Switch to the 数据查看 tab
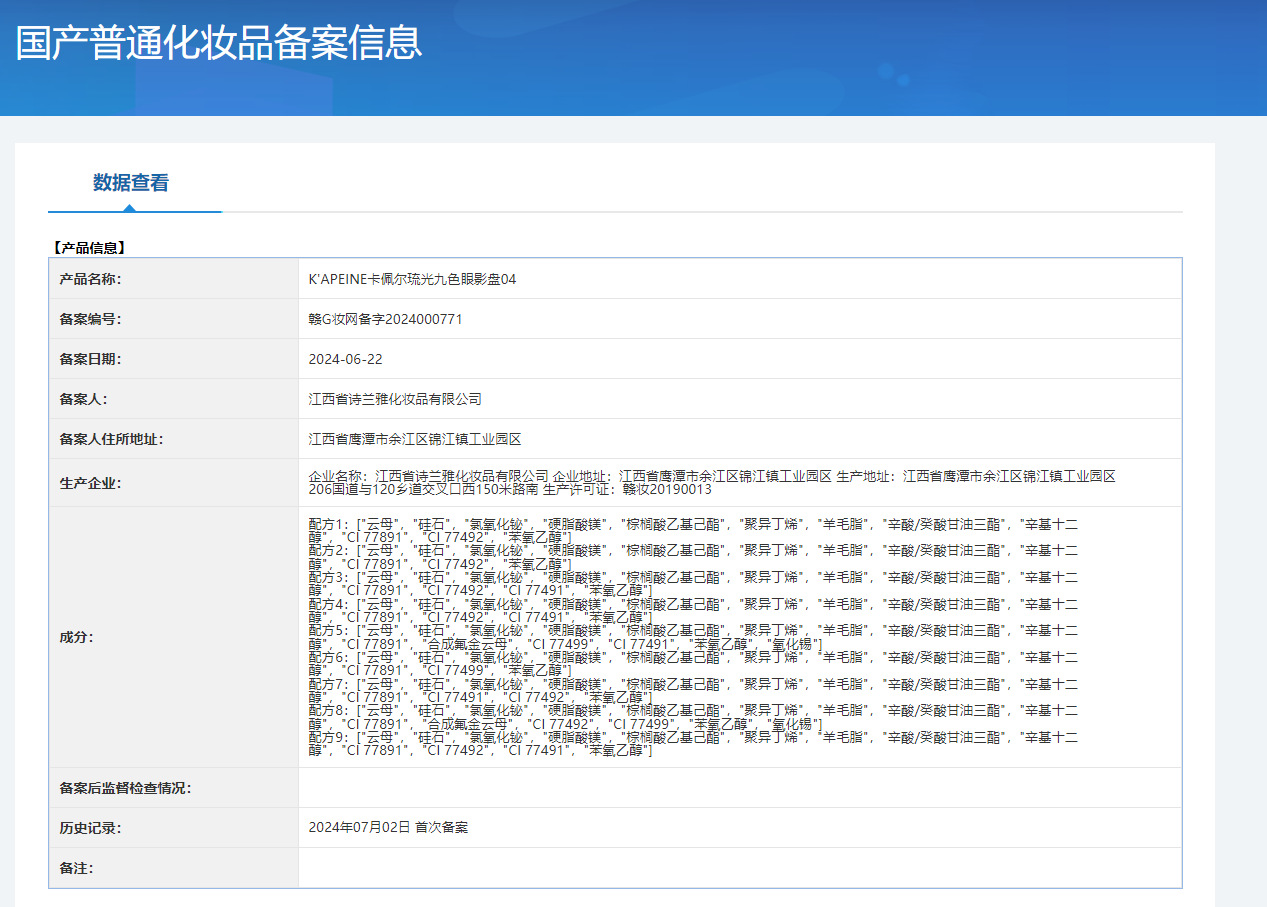Image resolution: width=1267 pixels, height=907 pixels. pos(131,183)
